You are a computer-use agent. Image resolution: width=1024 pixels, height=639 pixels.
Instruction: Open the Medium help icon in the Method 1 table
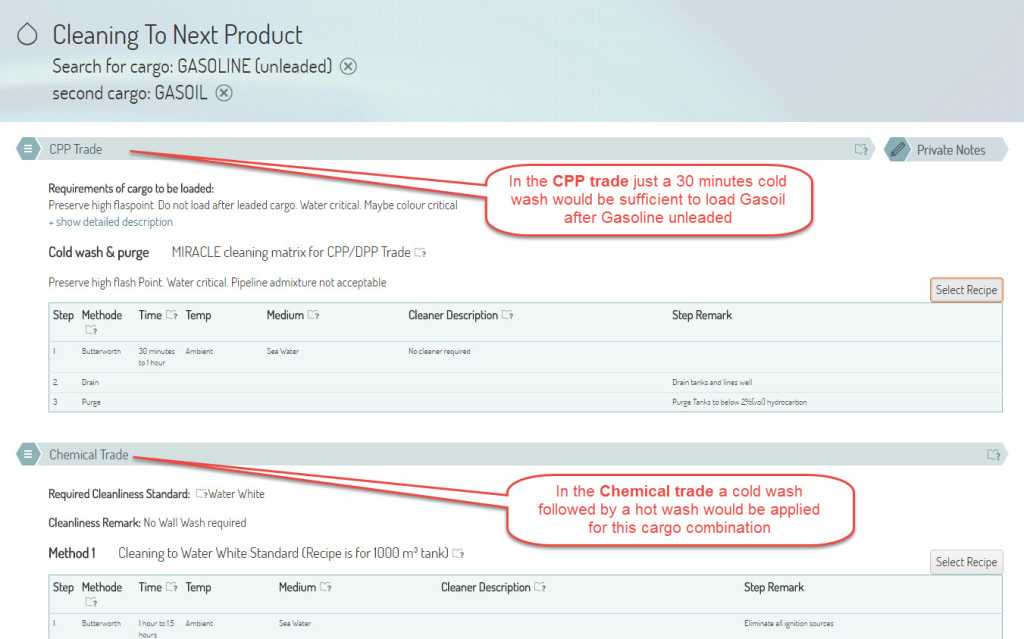coord(325,587)
